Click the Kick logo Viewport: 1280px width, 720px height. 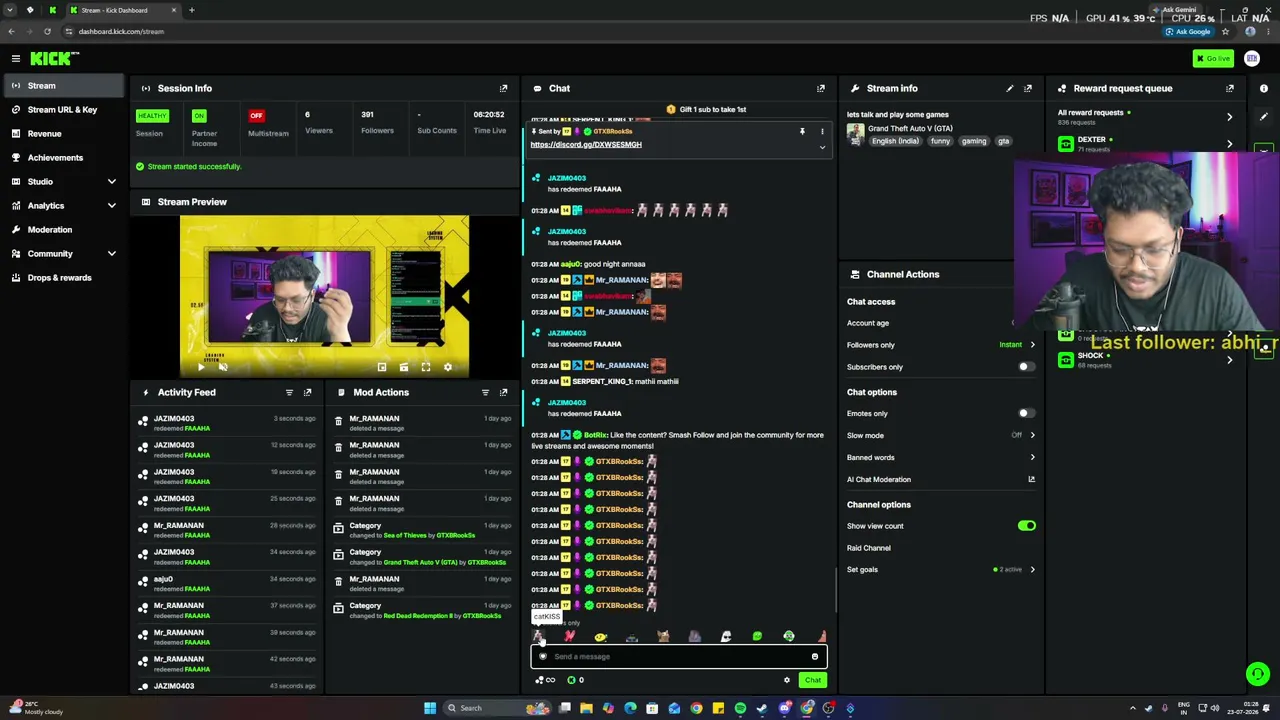(x=53, y=58)
